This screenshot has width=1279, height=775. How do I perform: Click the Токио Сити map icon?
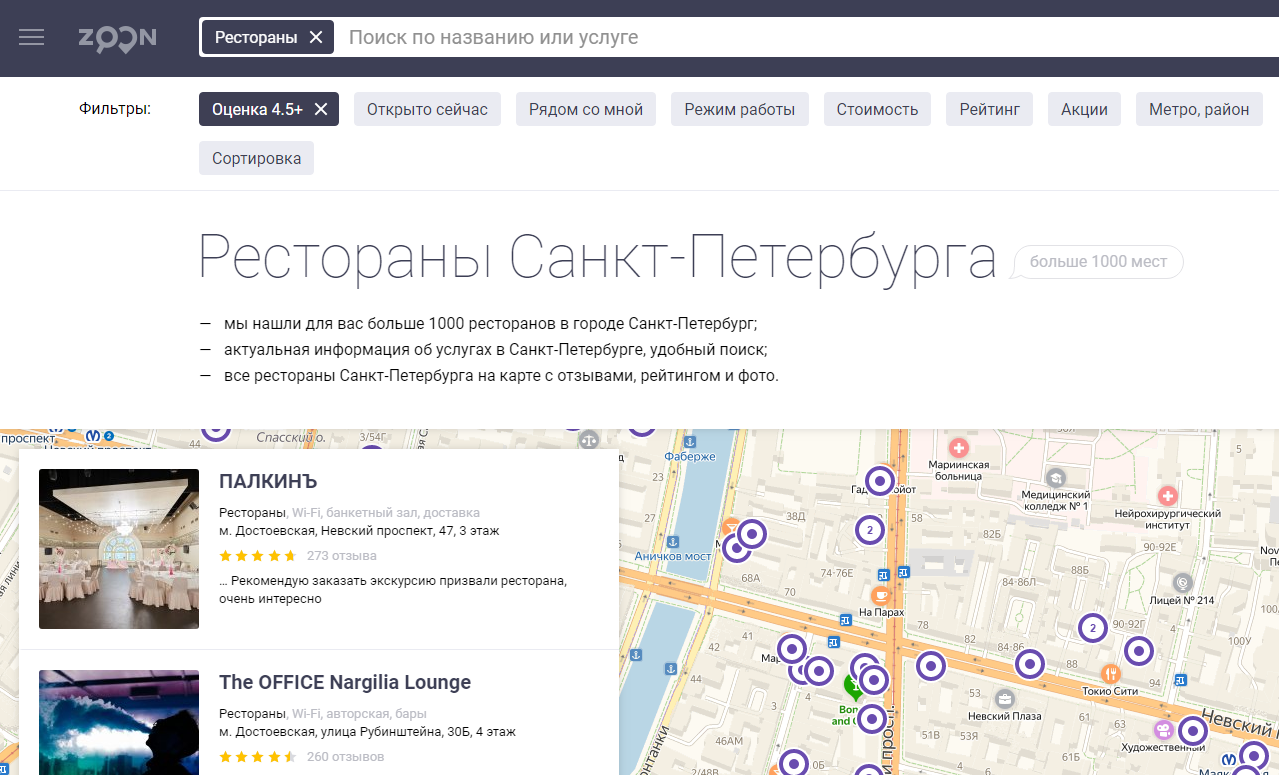(1110, 673)
